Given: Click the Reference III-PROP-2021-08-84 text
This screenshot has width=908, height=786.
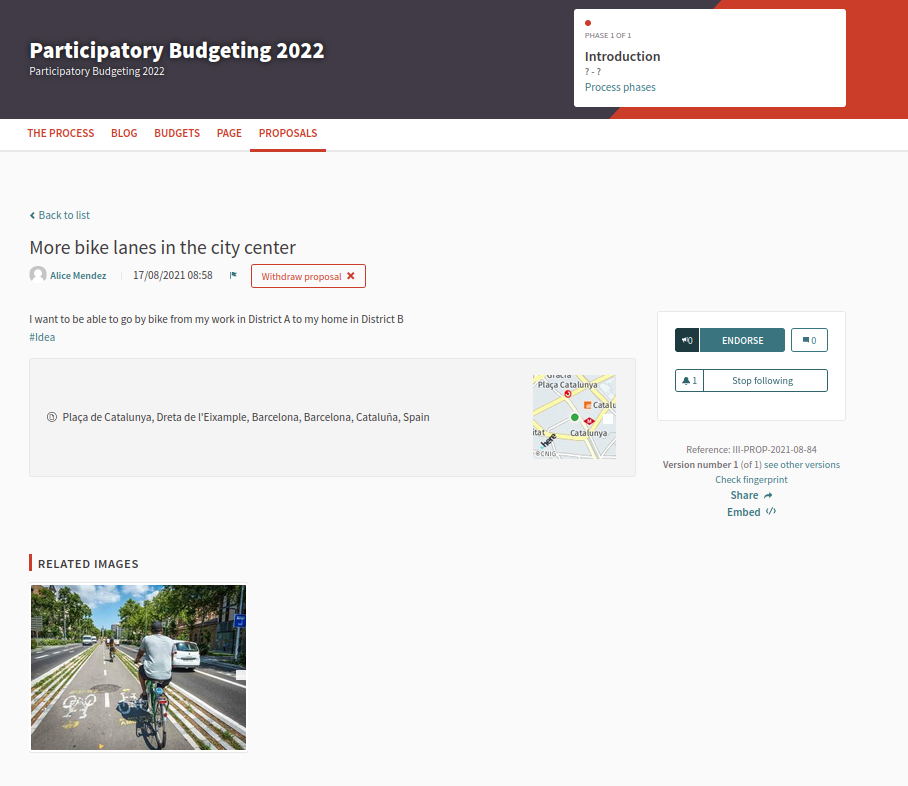Looking at the screenshot, I should tap(751, 449).
